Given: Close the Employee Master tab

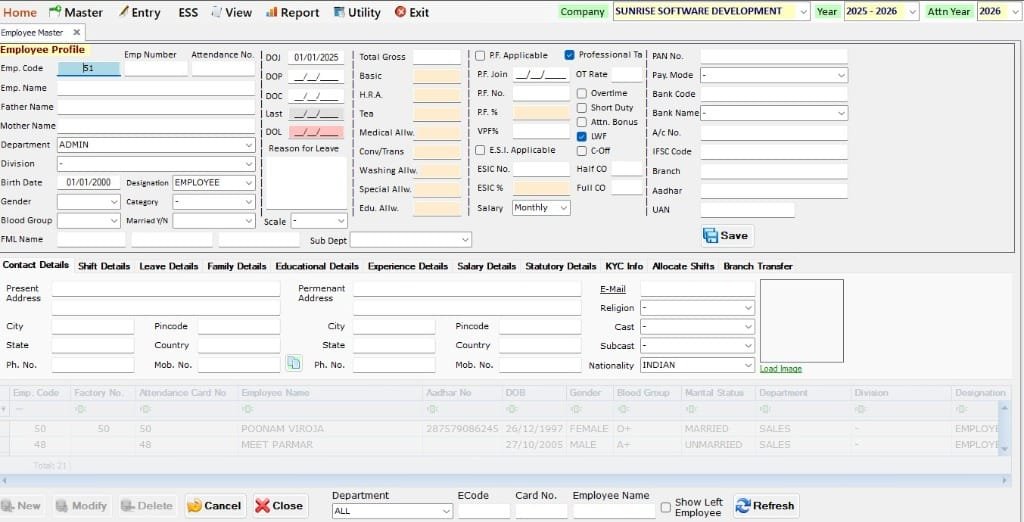Looking at the screenshot, I should click(76, 32).
